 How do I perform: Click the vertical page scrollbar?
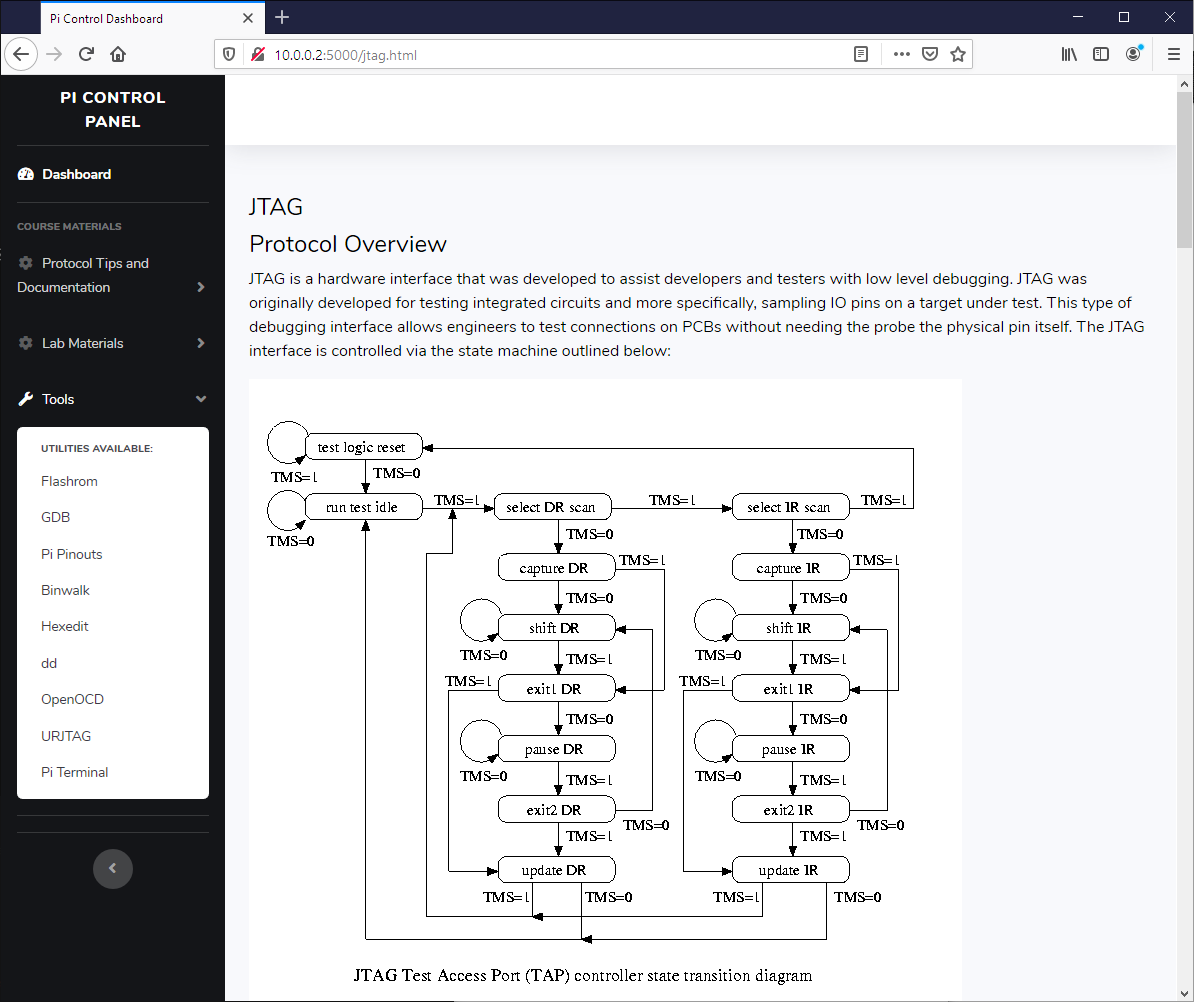1185,170
